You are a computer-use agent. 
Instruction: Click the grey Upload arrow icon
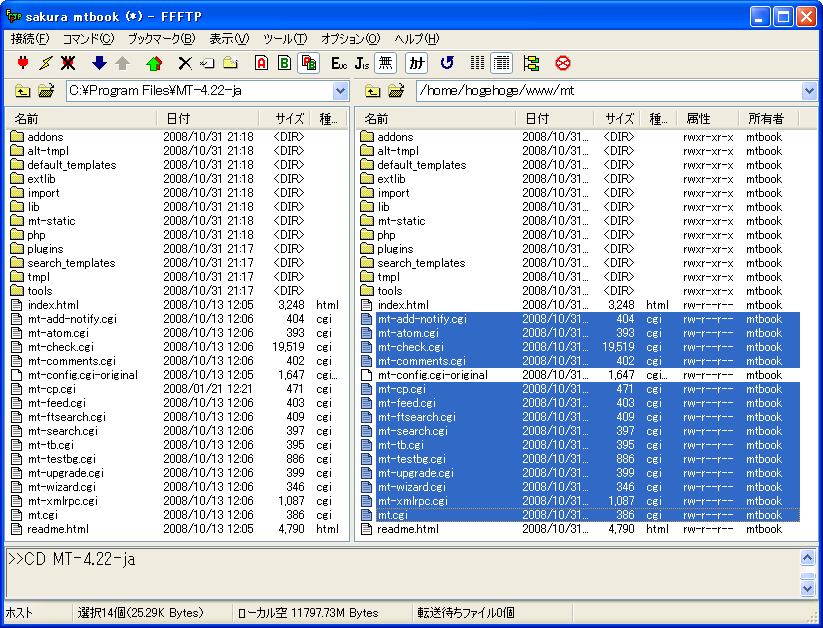[x=122, y=63]
